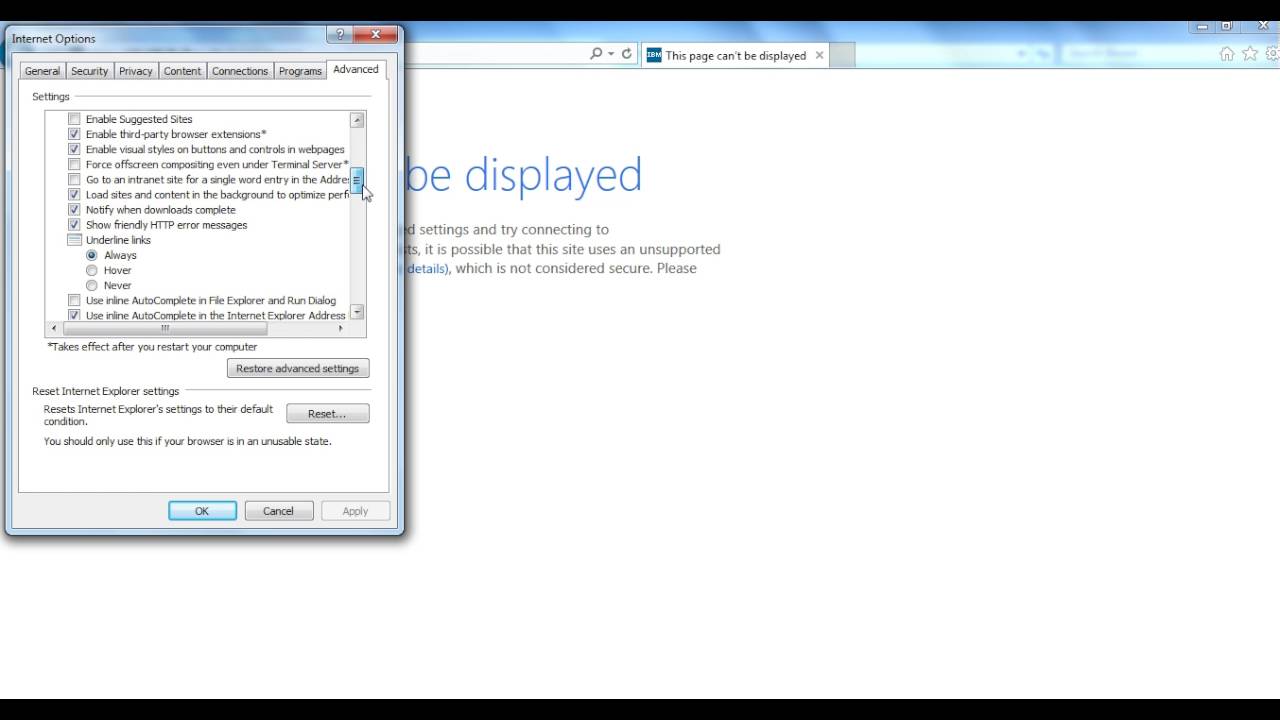Select Always under Underline links
The height and width of the screenshot is (720, 1280).
(x=92, y=255)
